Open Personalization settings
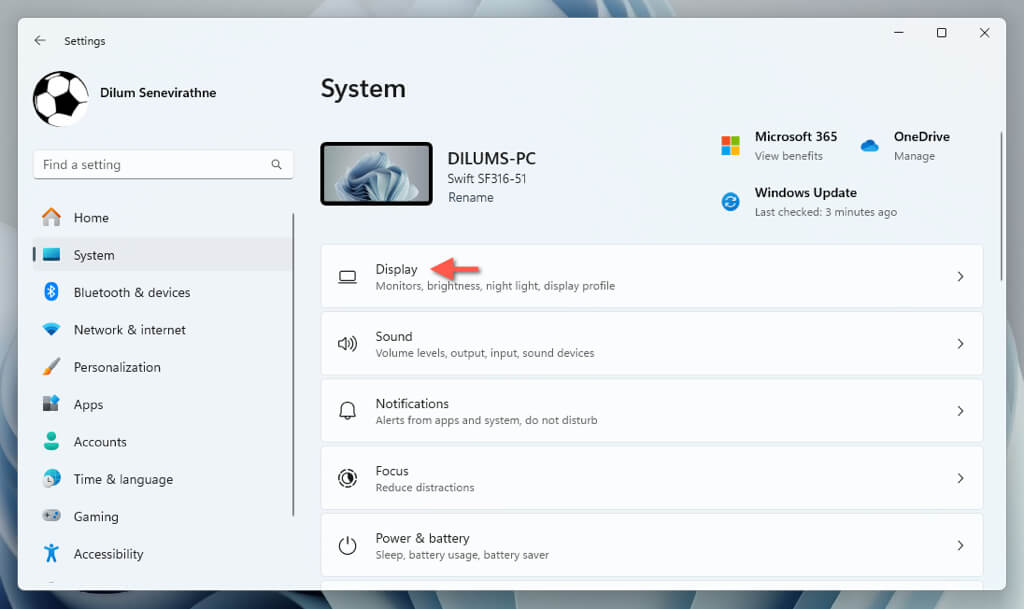This screenshot has width=1024, height=609. tap(162, 366)
